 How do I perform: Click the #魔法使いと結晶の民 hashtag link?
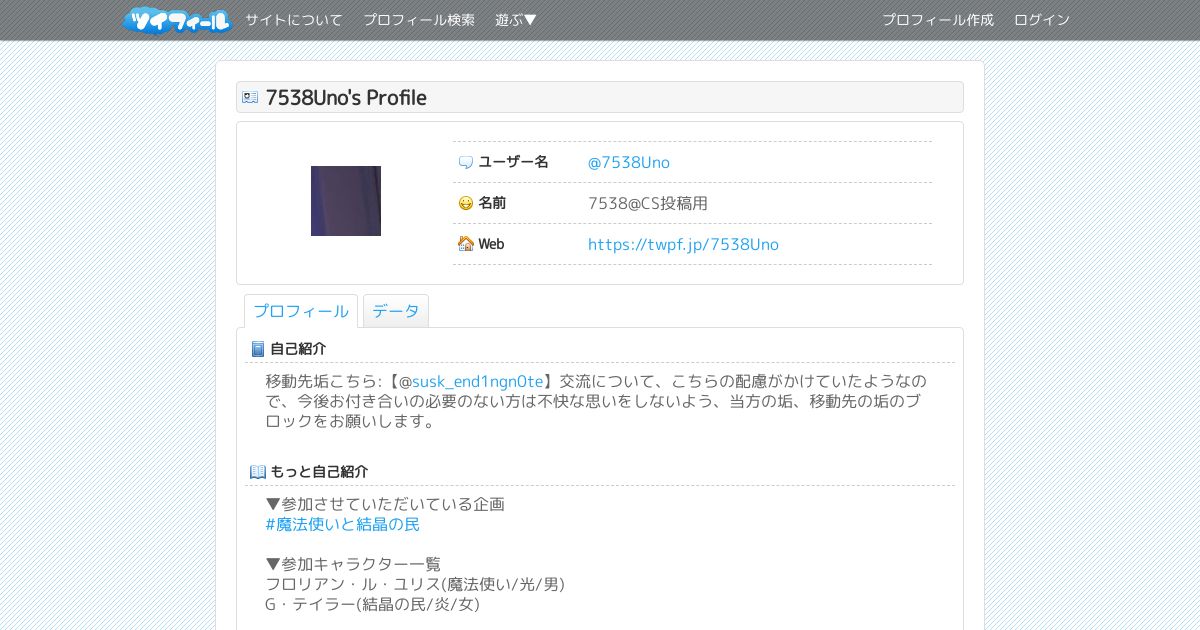(343, 524)
